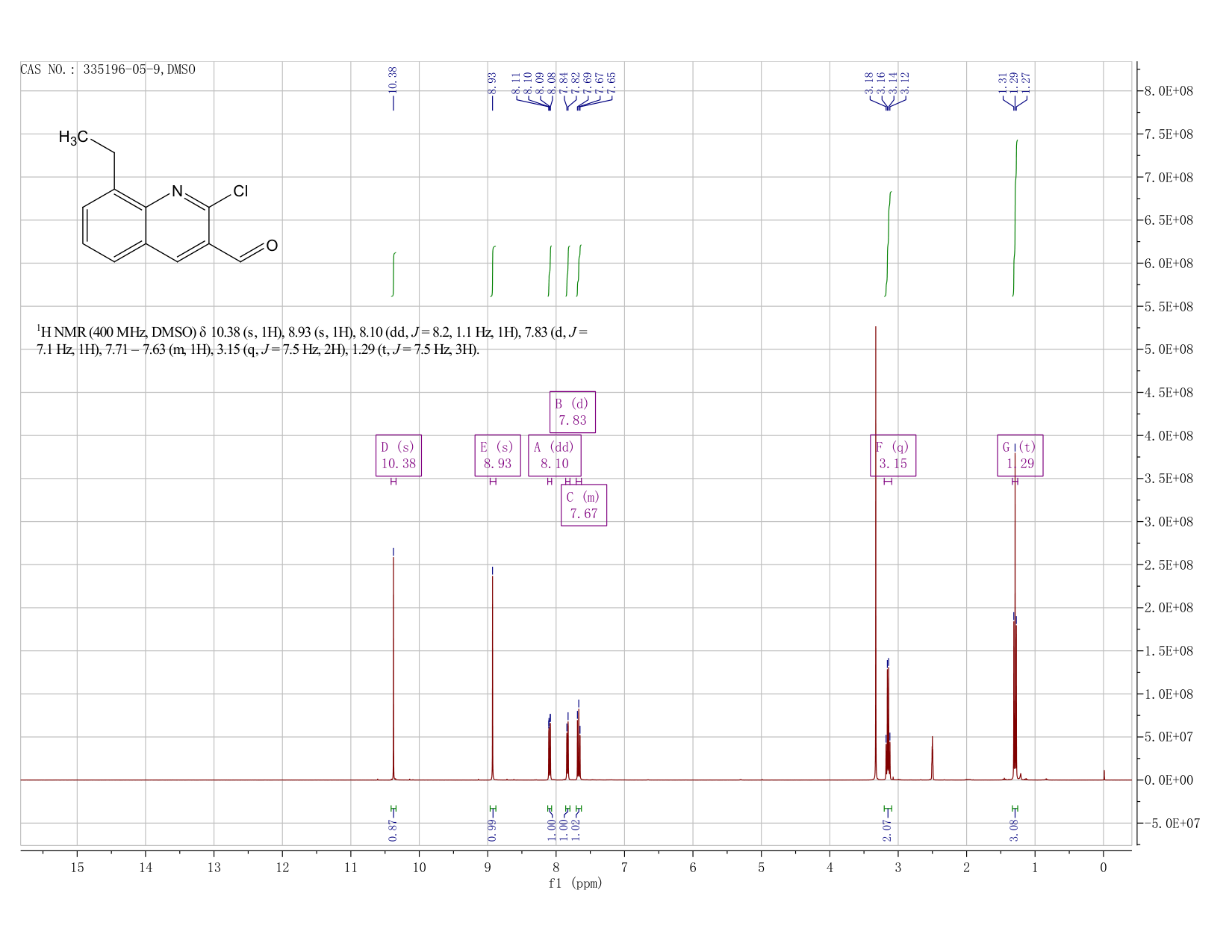The image size is (1232, 952).
Task: Click the rotated 10.38 peak label at top
Action: 393,80
